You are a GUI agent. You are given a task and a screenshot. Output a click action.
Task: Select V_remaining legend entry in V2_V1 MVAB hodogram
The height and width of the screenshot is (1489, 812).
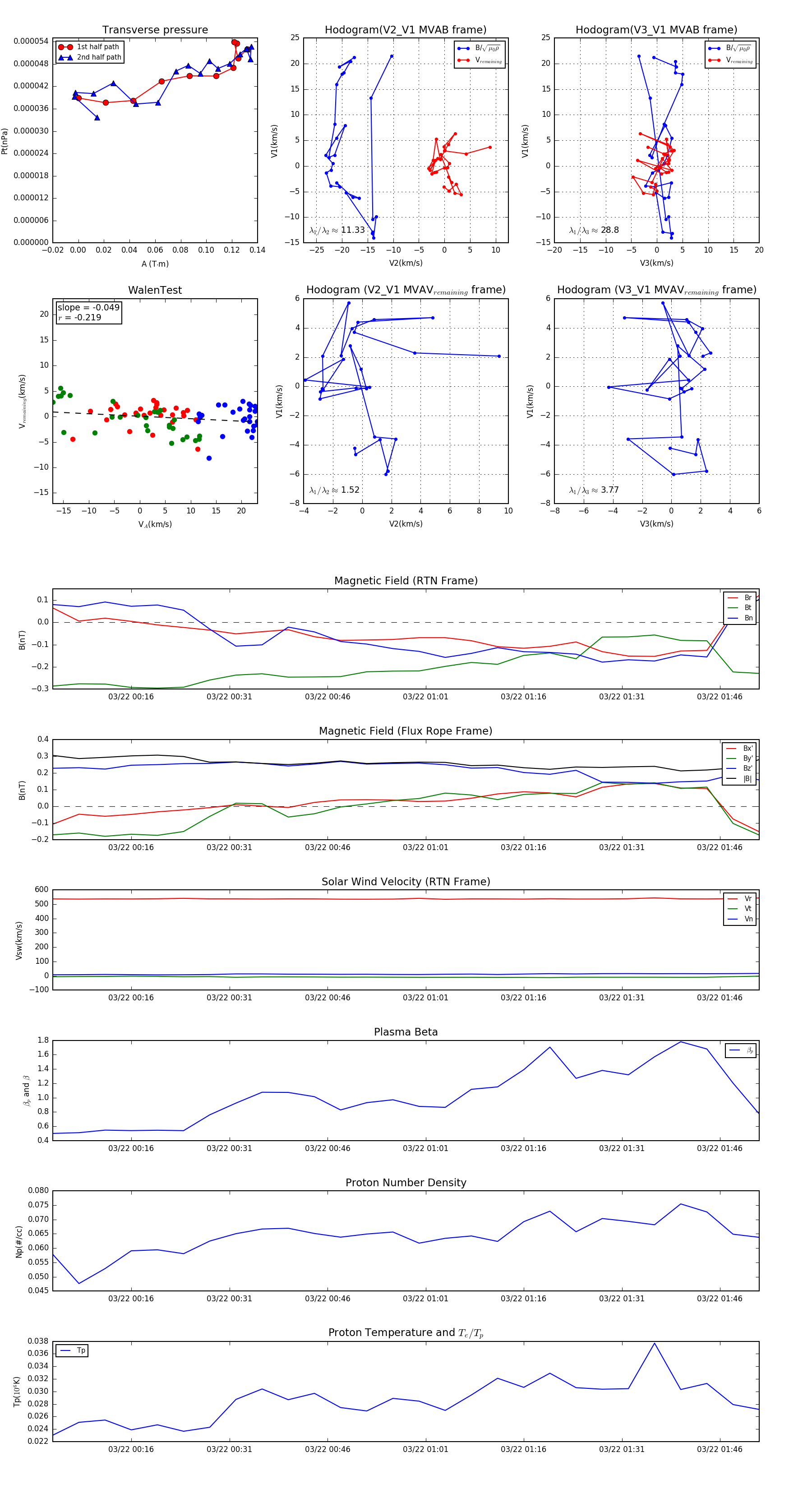[x=479, y=60]
